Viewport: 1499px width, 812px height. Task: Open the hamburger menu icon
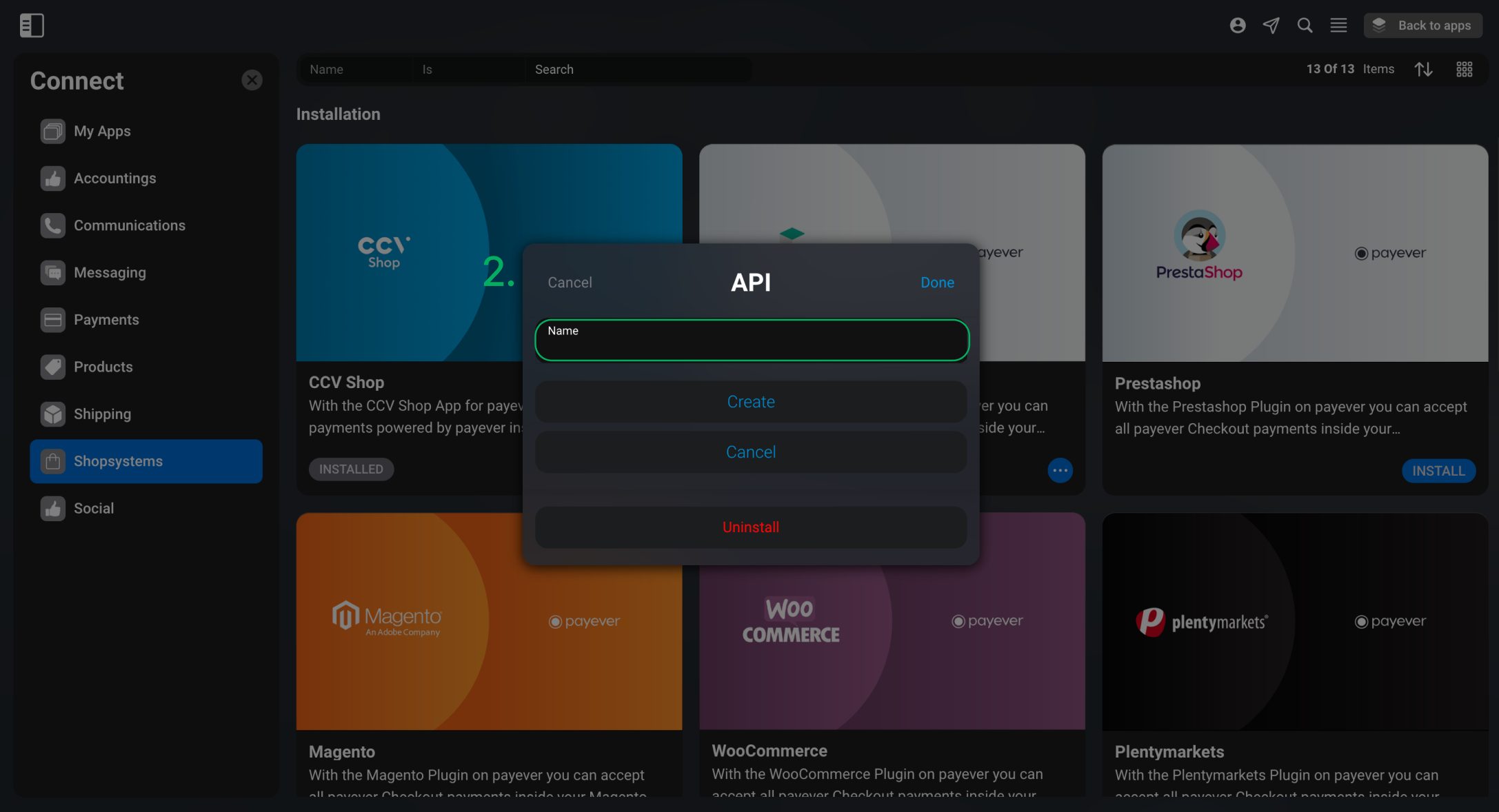click(1338, 26)
